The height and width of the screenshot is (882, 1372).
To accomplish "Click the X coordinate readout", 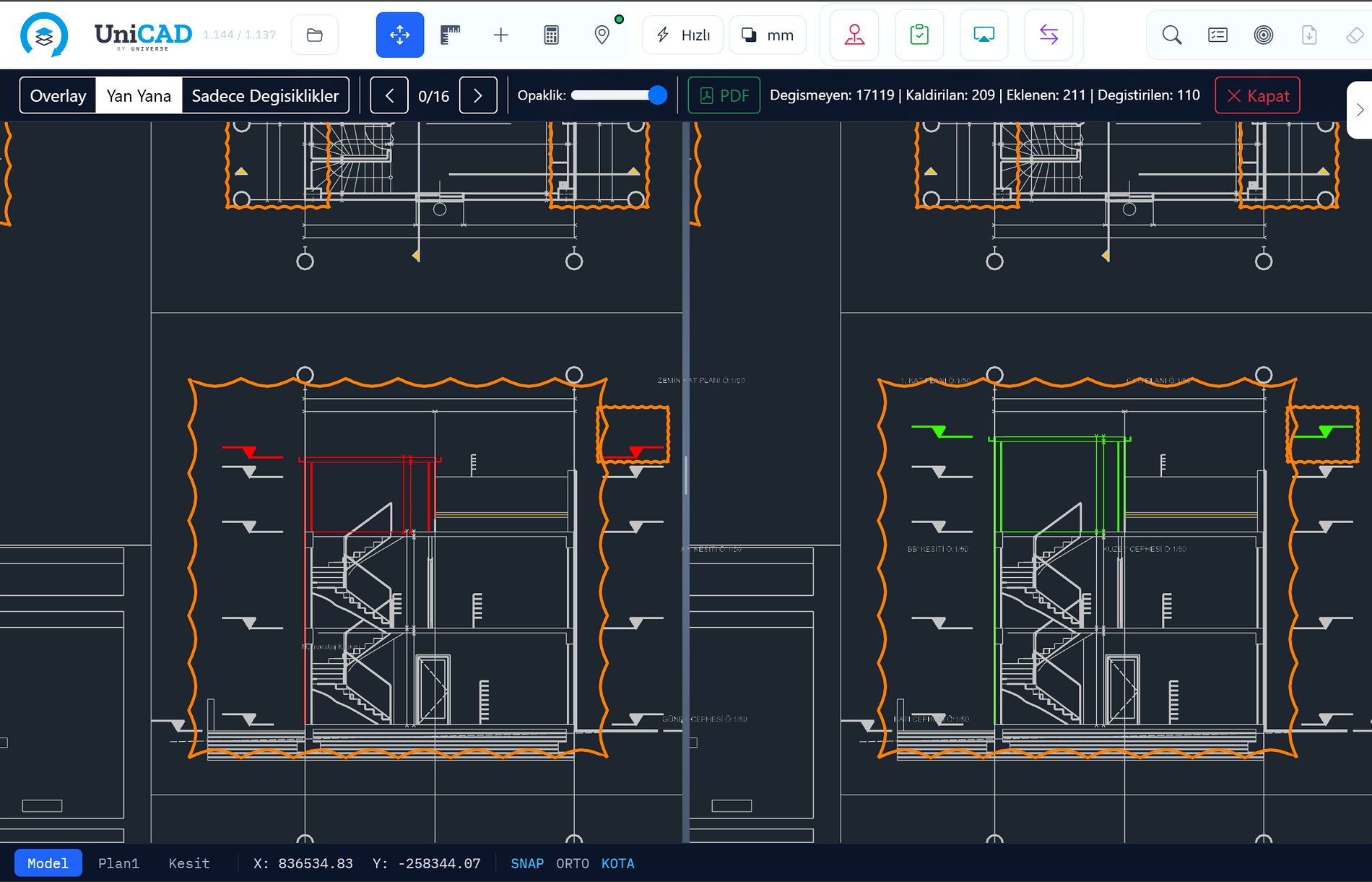I will click(x=303, y=863).
